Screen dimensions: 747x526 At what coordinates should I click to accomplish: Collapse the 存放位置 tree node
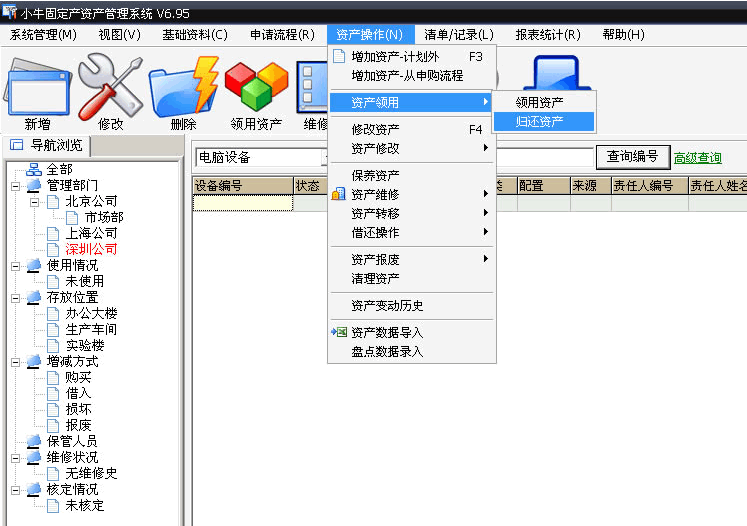click(15, 298)
